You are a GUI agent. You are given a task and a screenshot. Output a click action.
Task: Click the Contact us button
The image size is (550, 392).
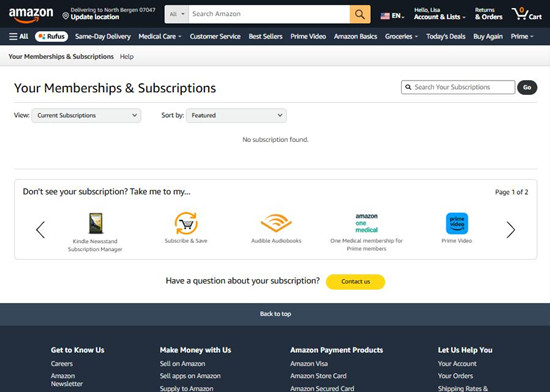coord(355,282)
